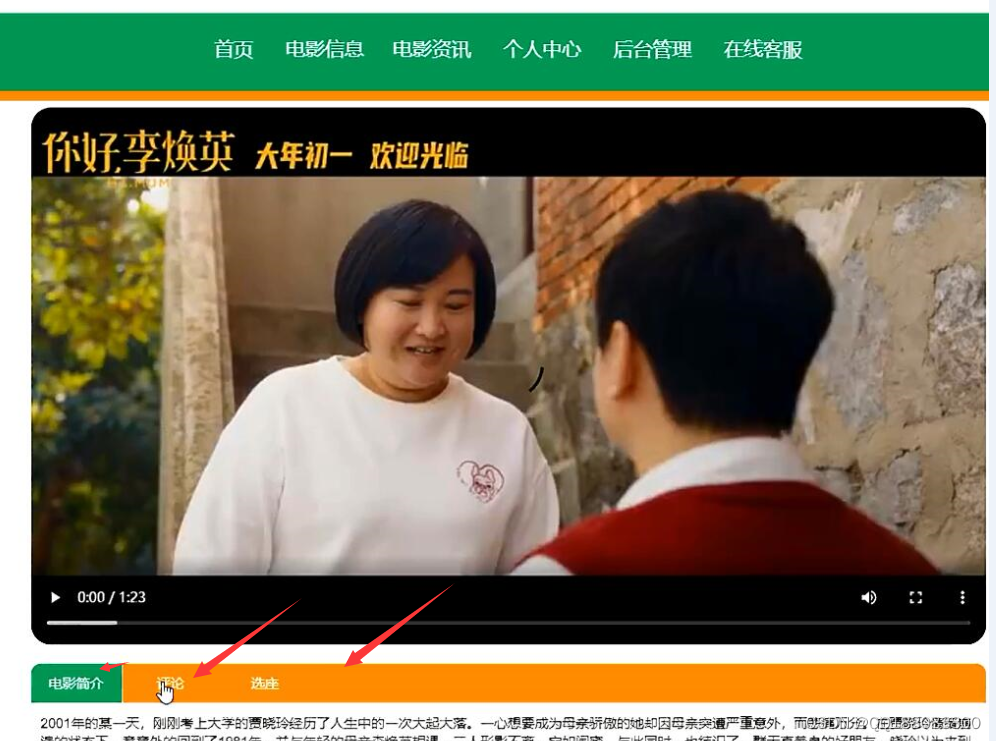Select the 电影简介 tab
The image size is (996, 741).
[x=76, y=683]
